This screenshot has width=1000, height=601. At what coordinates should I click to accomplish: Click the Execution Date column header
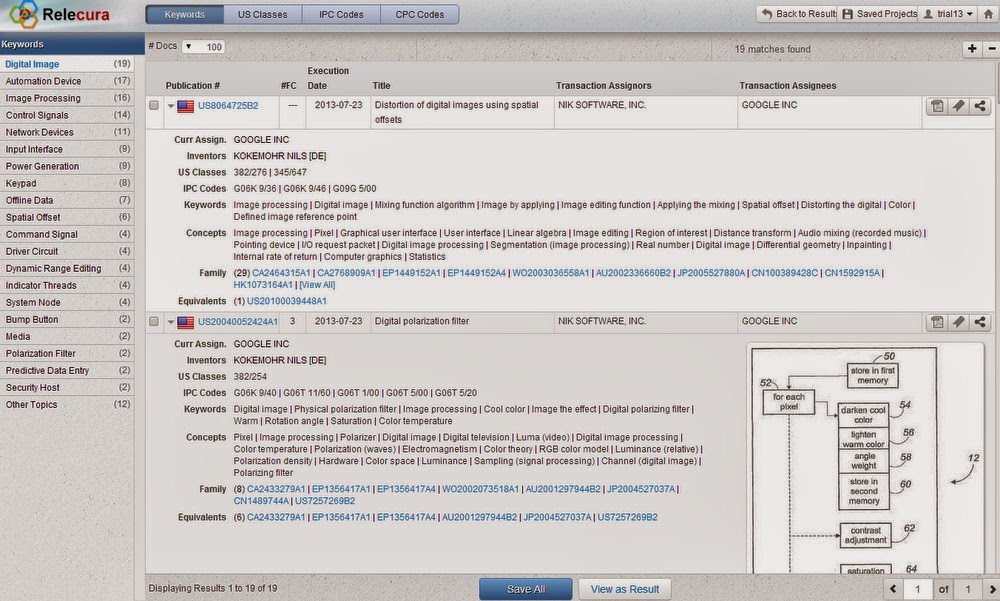328,78
